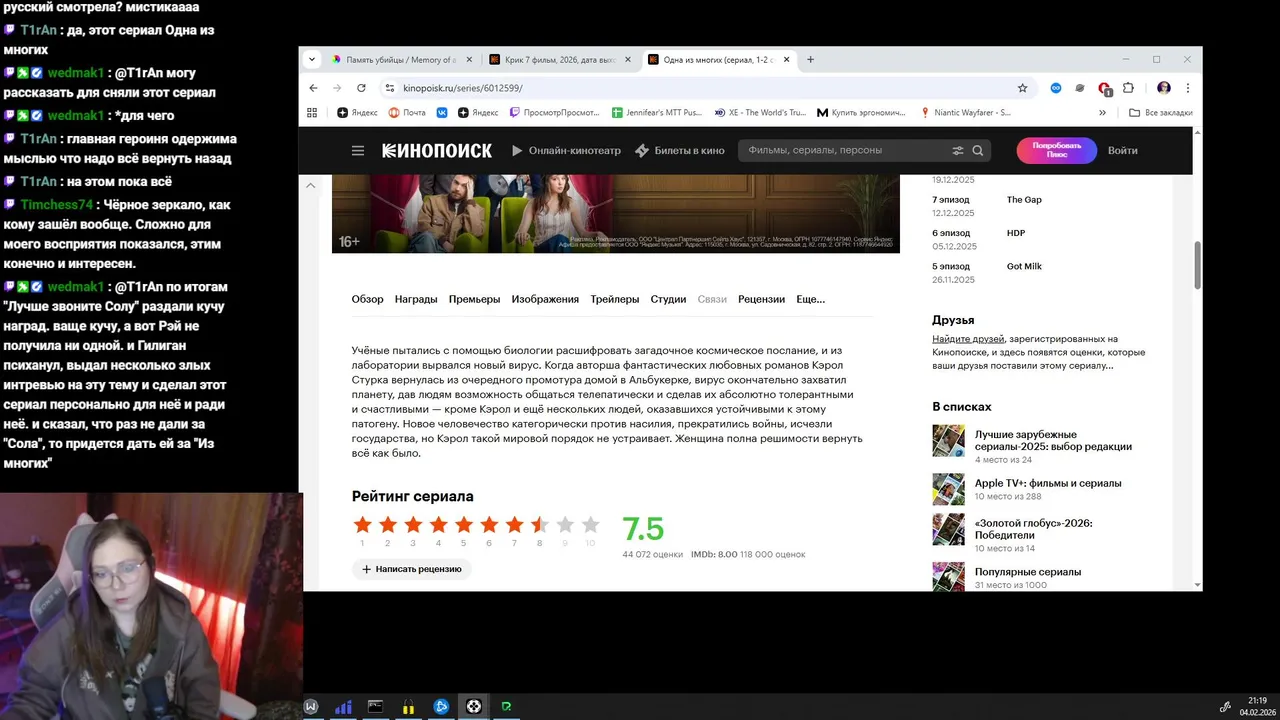Open Популярные сериалы list thumbnail
Screen dimensions: 1280x720
(948, 575)
